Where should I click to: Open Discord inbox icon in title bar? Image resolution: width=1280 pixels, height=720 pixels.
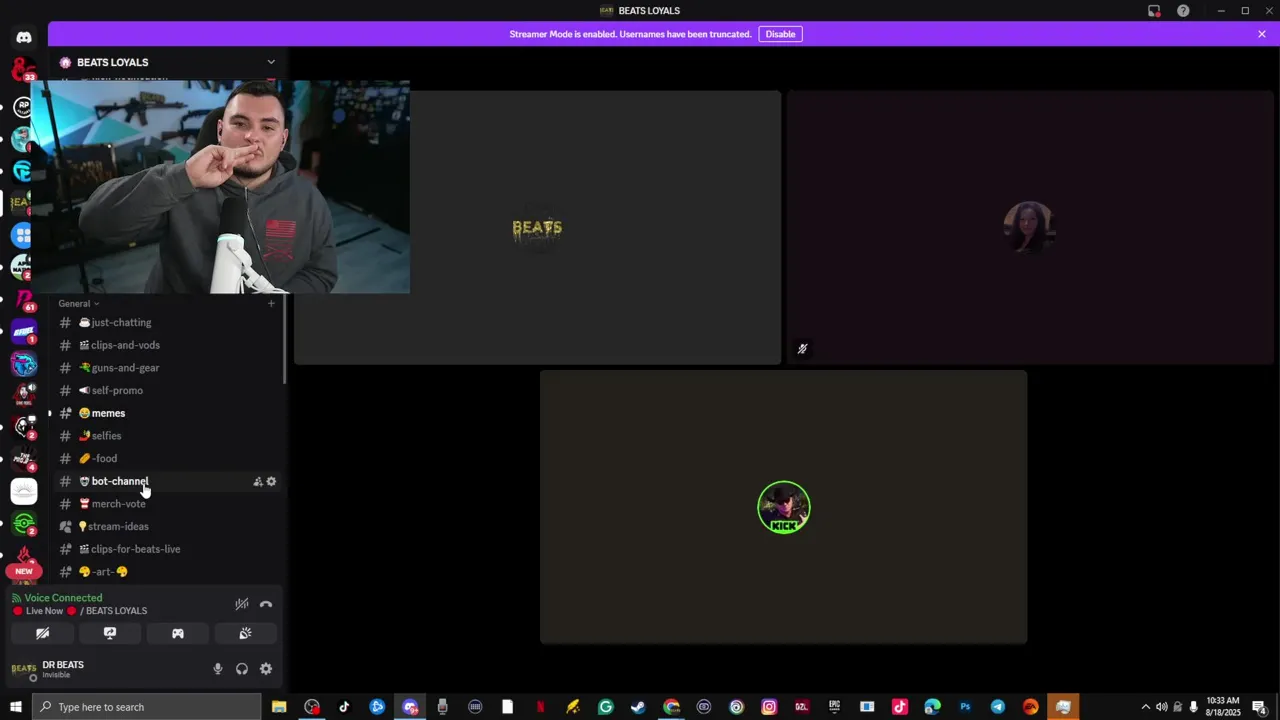click(1154, 11)
